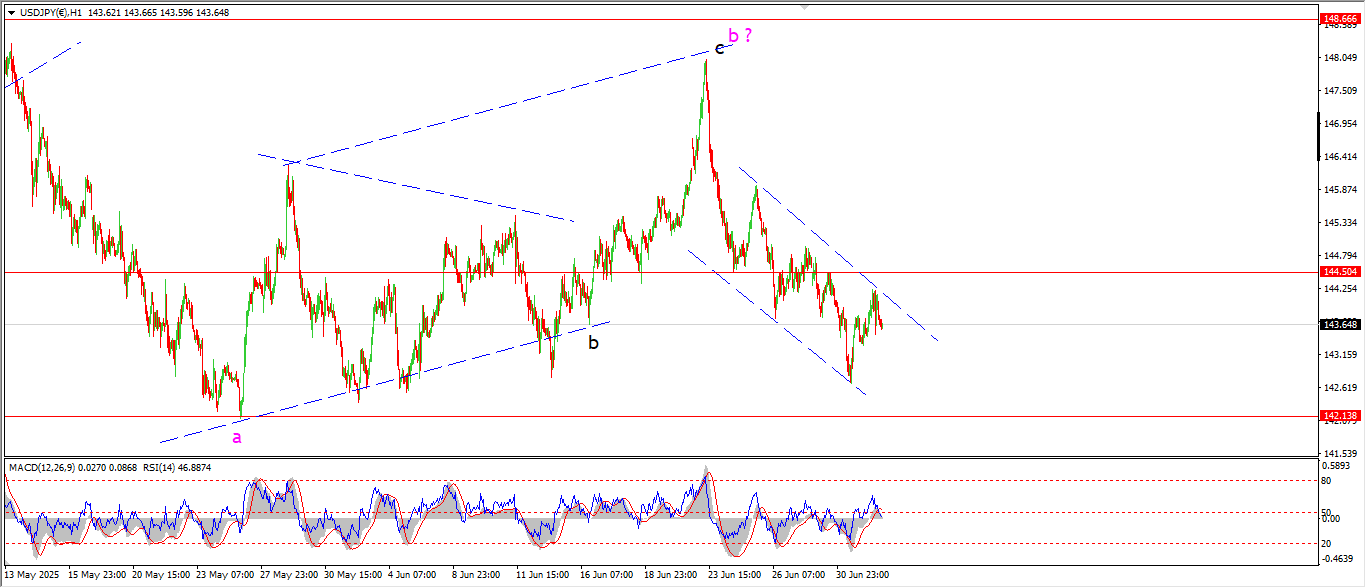Click the magenta 'b ?' wave label

pos(740,36)
